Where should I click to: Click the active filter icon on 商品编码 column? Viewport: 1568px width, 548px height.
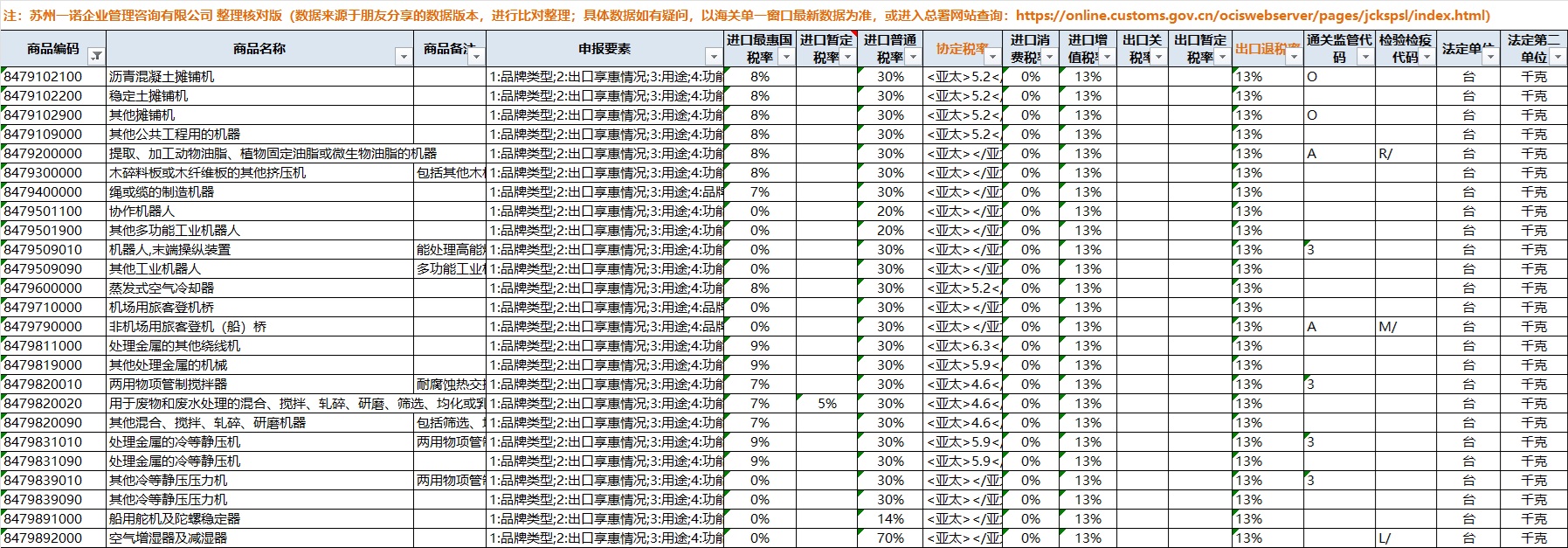[x=96, y=57]
